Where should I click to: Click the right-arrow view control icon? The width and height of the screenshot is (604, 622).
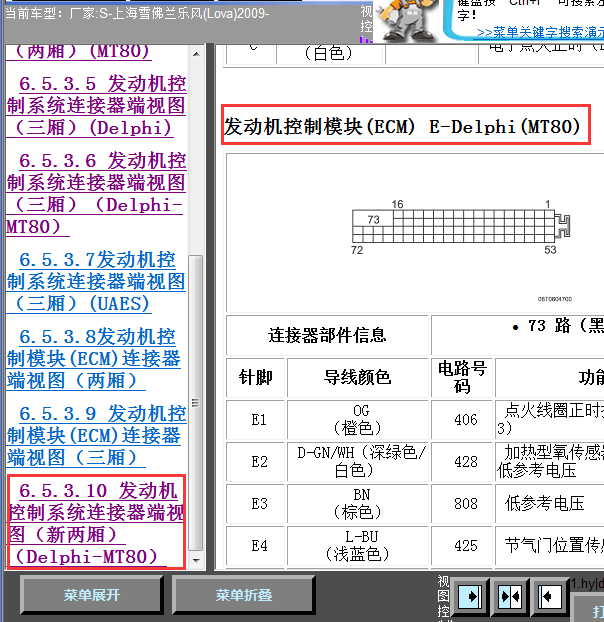[x=470, y=596]
